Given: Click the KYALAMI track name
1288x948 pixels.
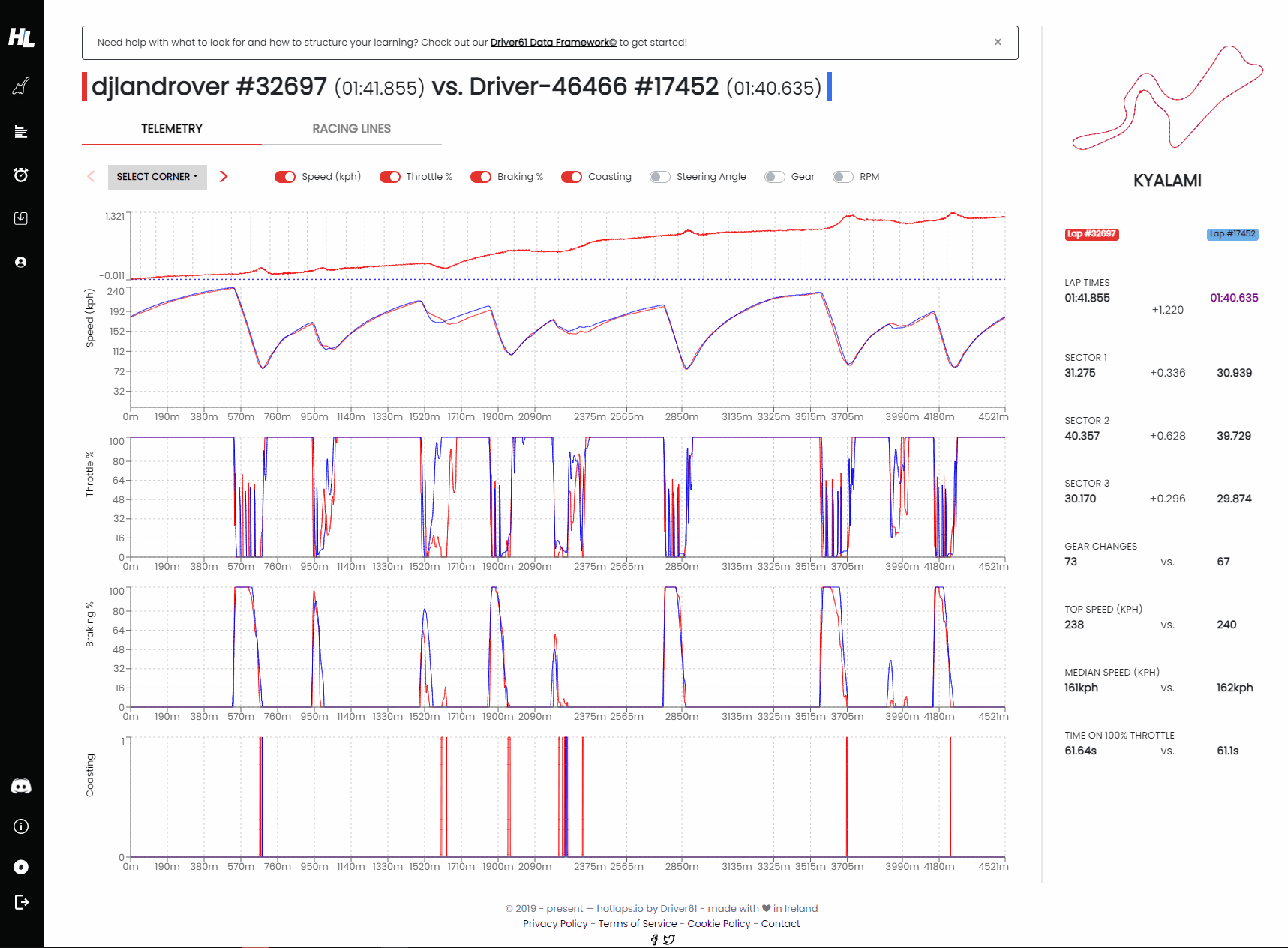Looking at the screenshot, I should click(1167, 181).
